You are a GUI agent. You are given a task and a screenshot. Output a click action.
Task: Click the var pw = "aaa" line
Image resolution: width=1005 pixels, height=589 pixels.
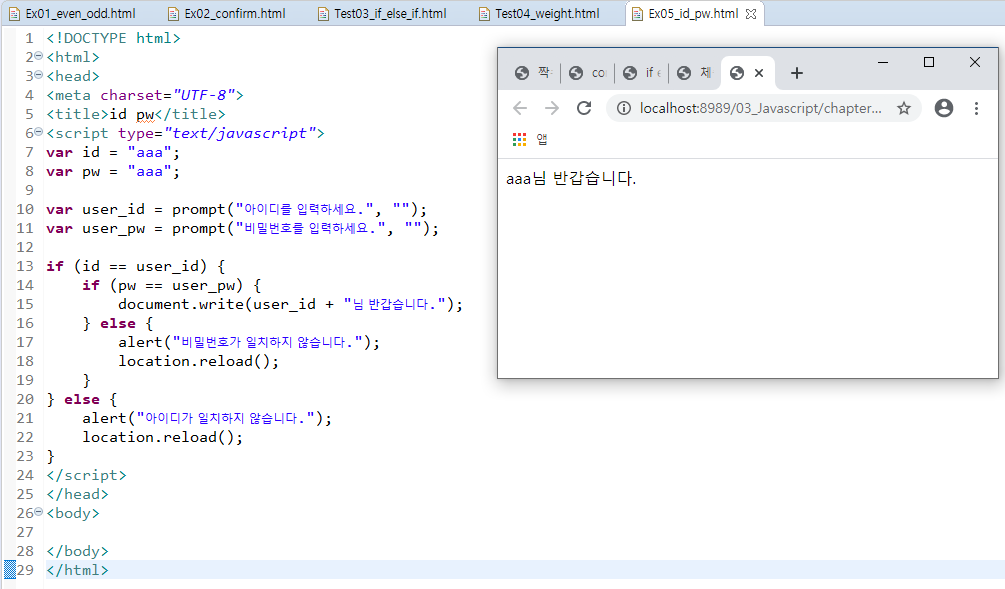click(113, 171)
